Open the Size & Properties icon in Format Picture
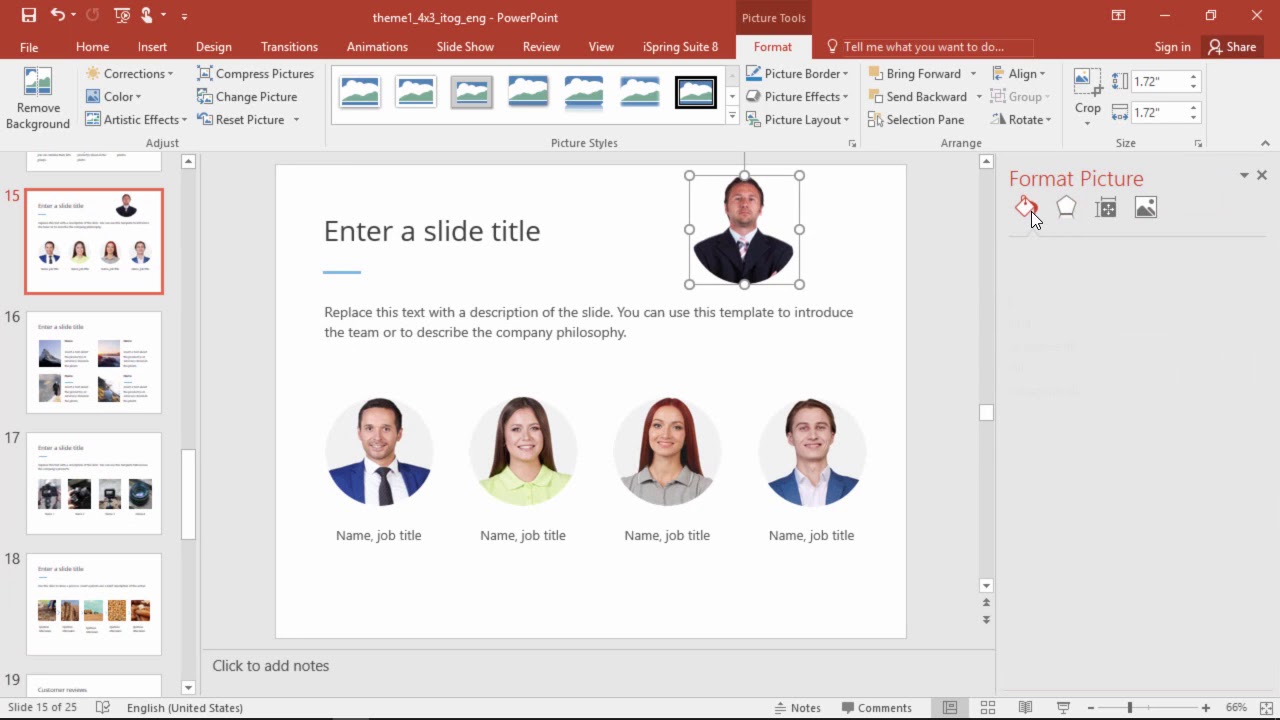 point(1106,207)
